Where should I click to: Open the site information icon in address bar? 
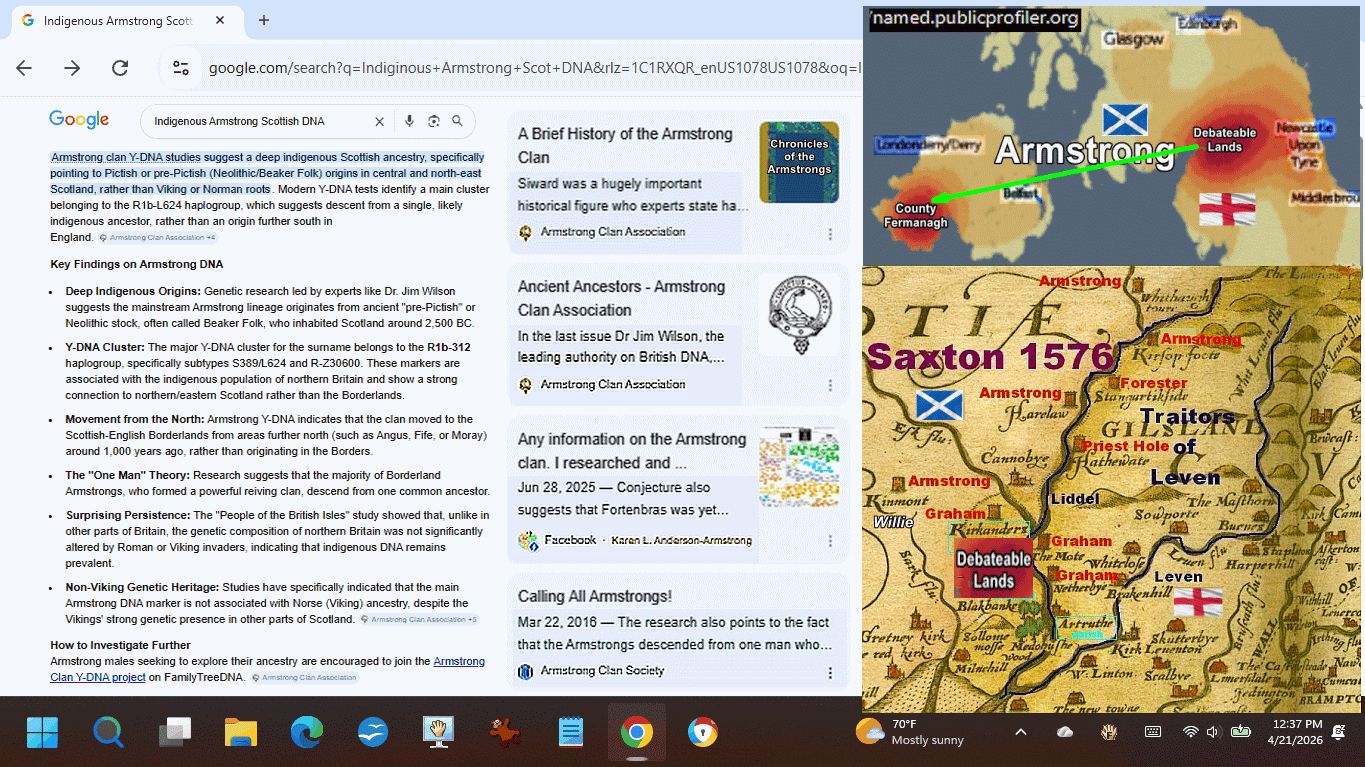pyautogui.click(x=181, y=68)
